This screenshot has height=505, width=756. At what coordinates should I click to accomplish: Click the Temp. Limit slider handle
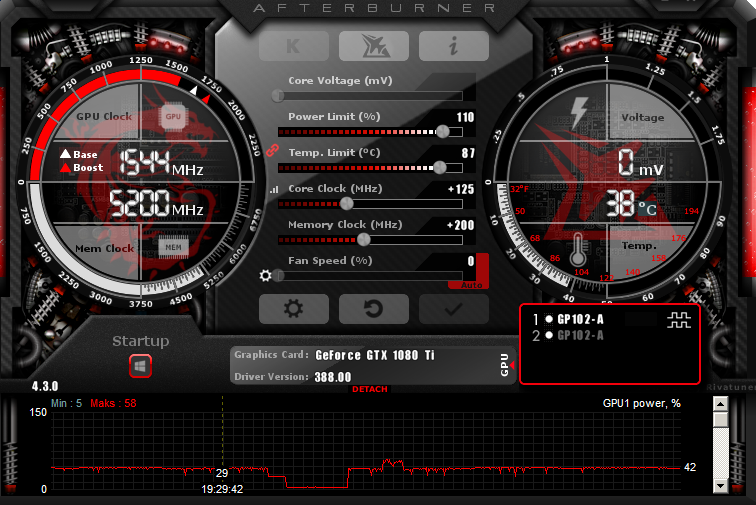click(440, 167)
